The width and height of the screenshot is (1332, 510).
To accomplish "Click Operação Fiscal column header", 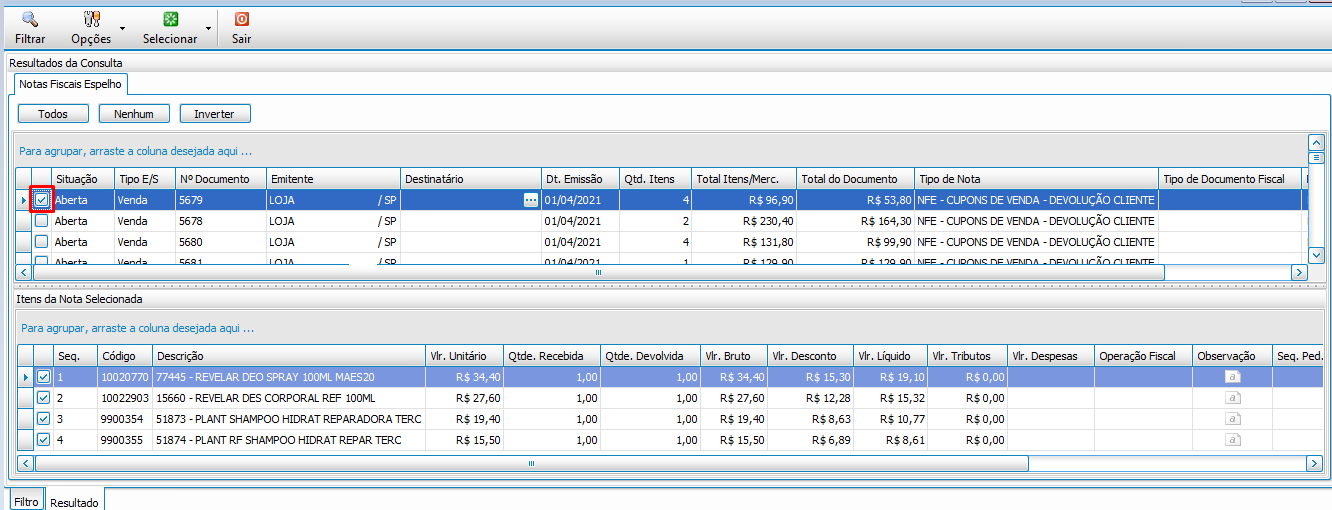I will (x=1143, y=356).
